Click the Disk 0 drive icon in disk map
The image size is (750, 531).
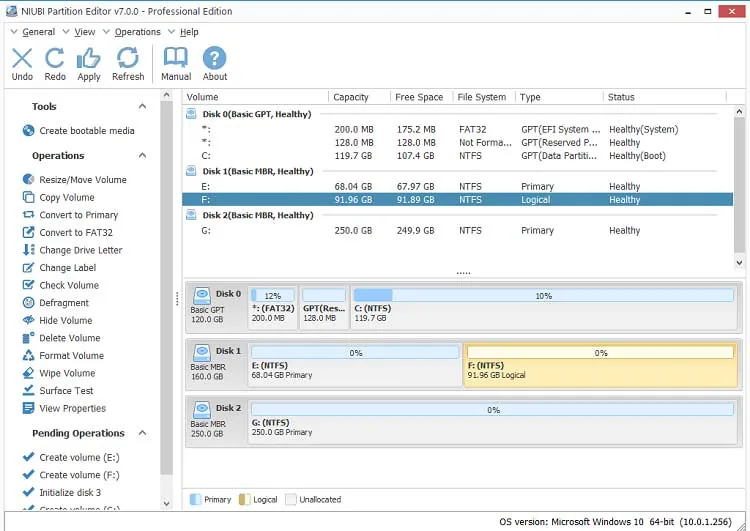[x=202, y=295]
